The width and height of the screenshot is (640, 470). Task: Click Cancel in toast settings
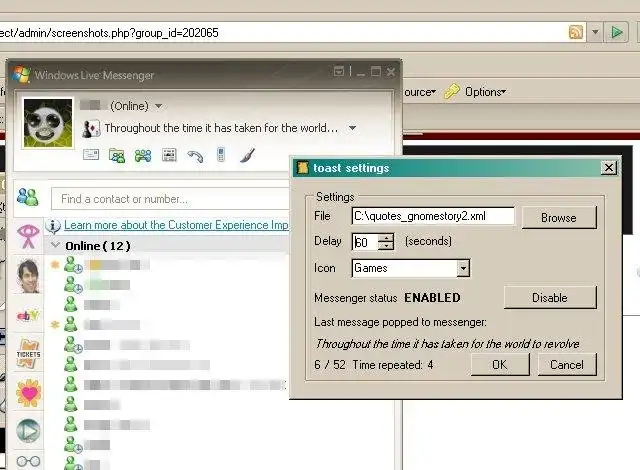[x=567, y=364]
